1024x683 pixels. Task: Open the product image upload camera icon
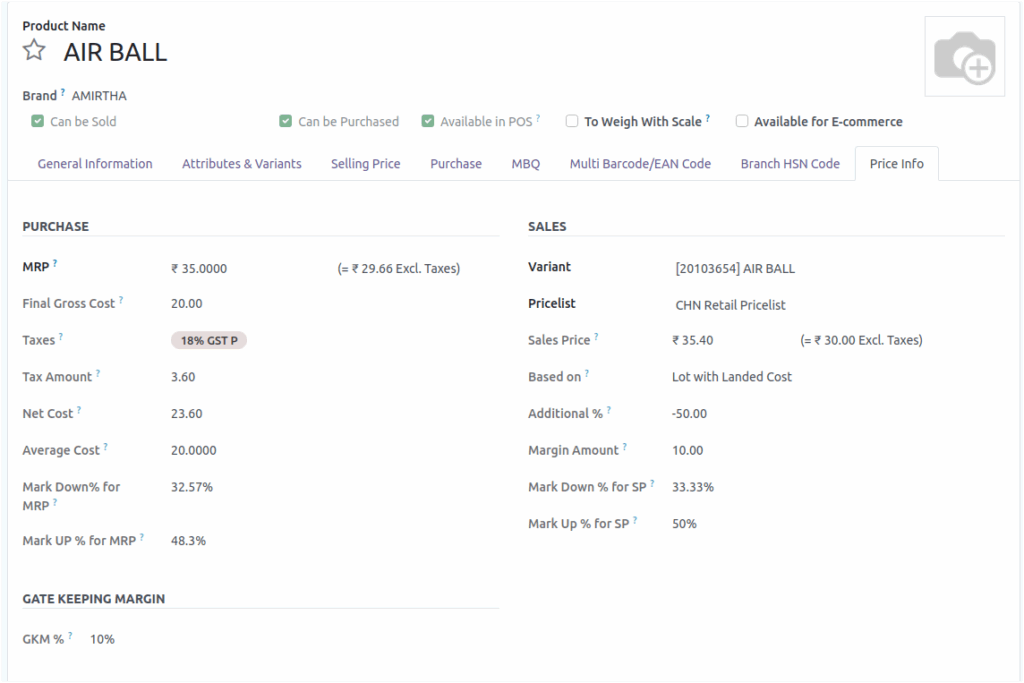[x=963, y=55]
